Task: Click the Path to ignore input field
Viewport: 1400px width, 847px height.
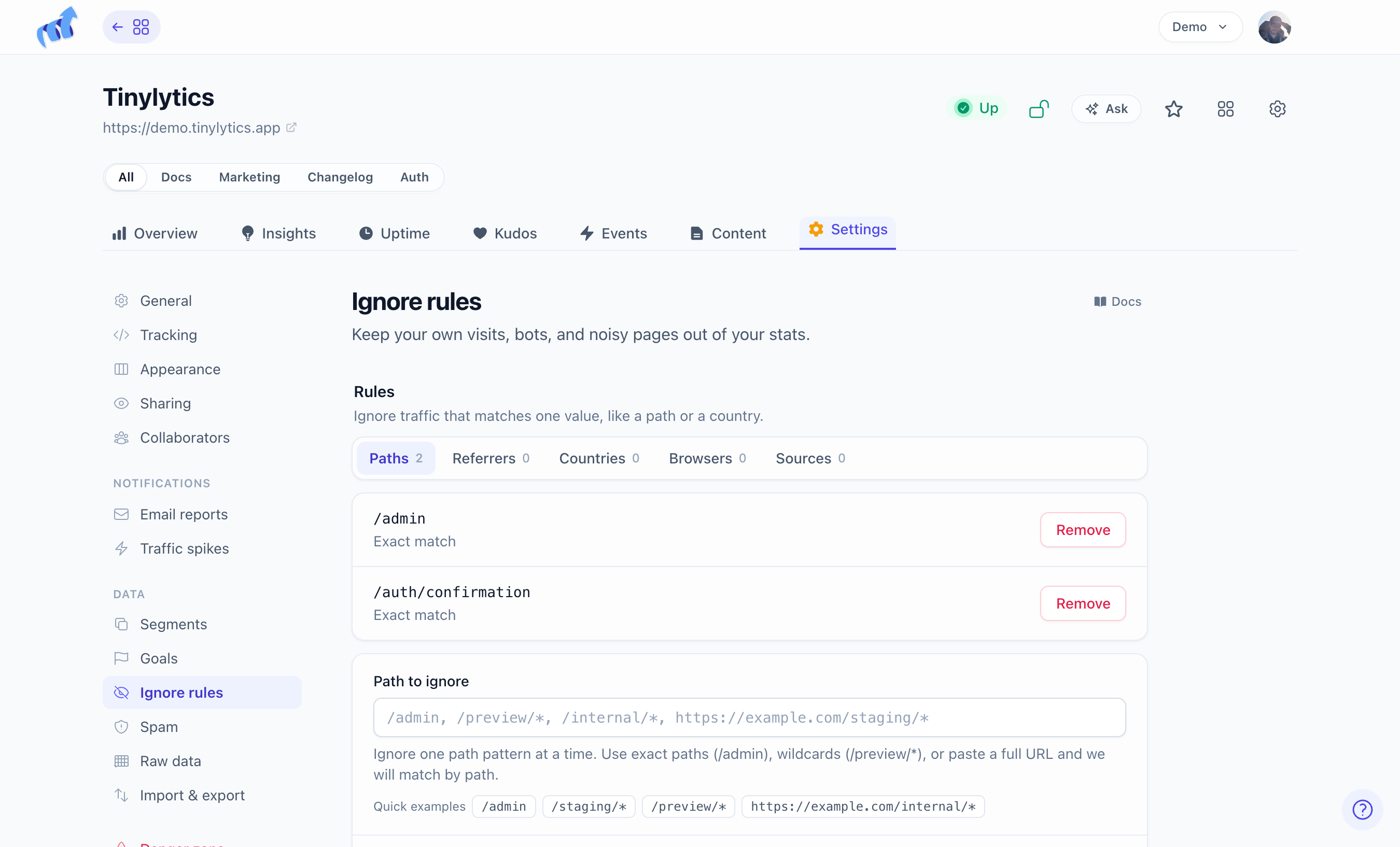Action: coord(749,717)
